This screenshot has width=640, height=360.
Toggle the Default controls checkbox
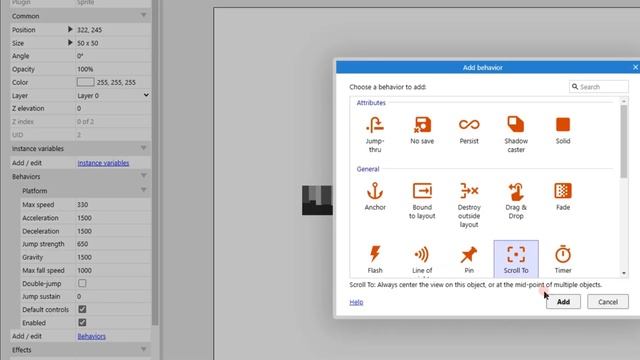(82, 309)
